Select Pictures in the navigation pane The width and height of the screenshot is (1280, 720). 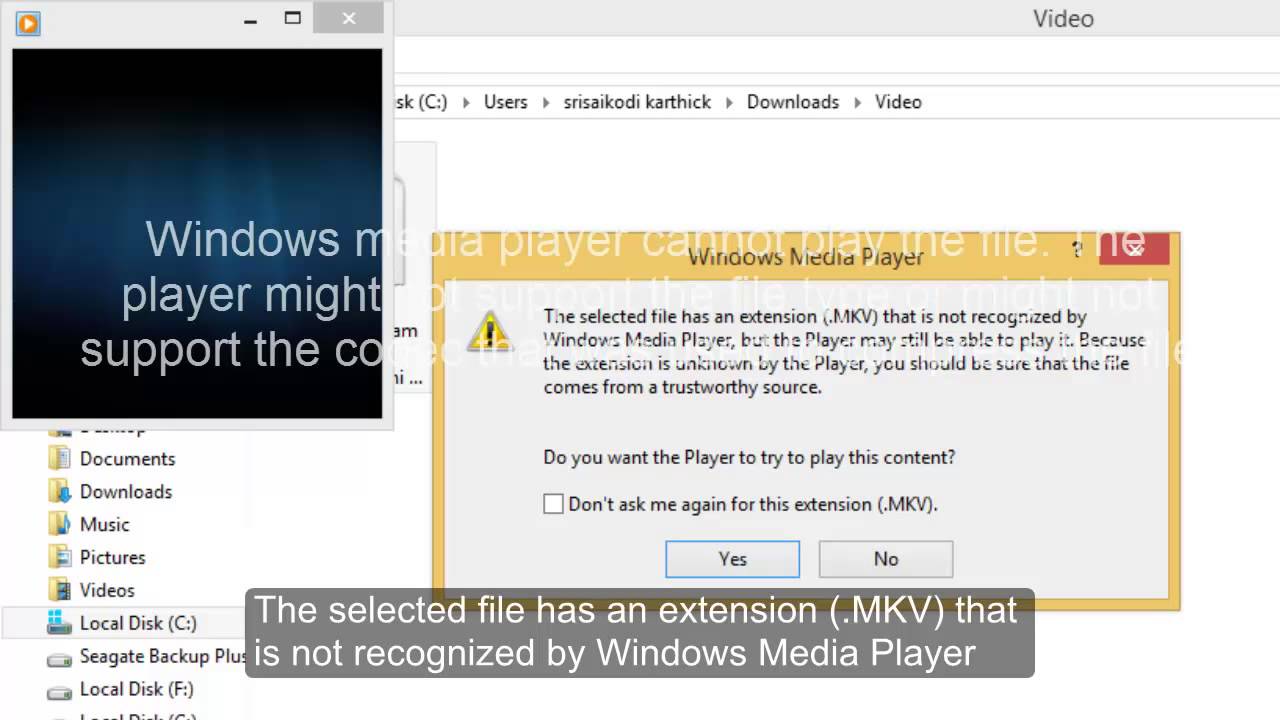pos(113,557)
